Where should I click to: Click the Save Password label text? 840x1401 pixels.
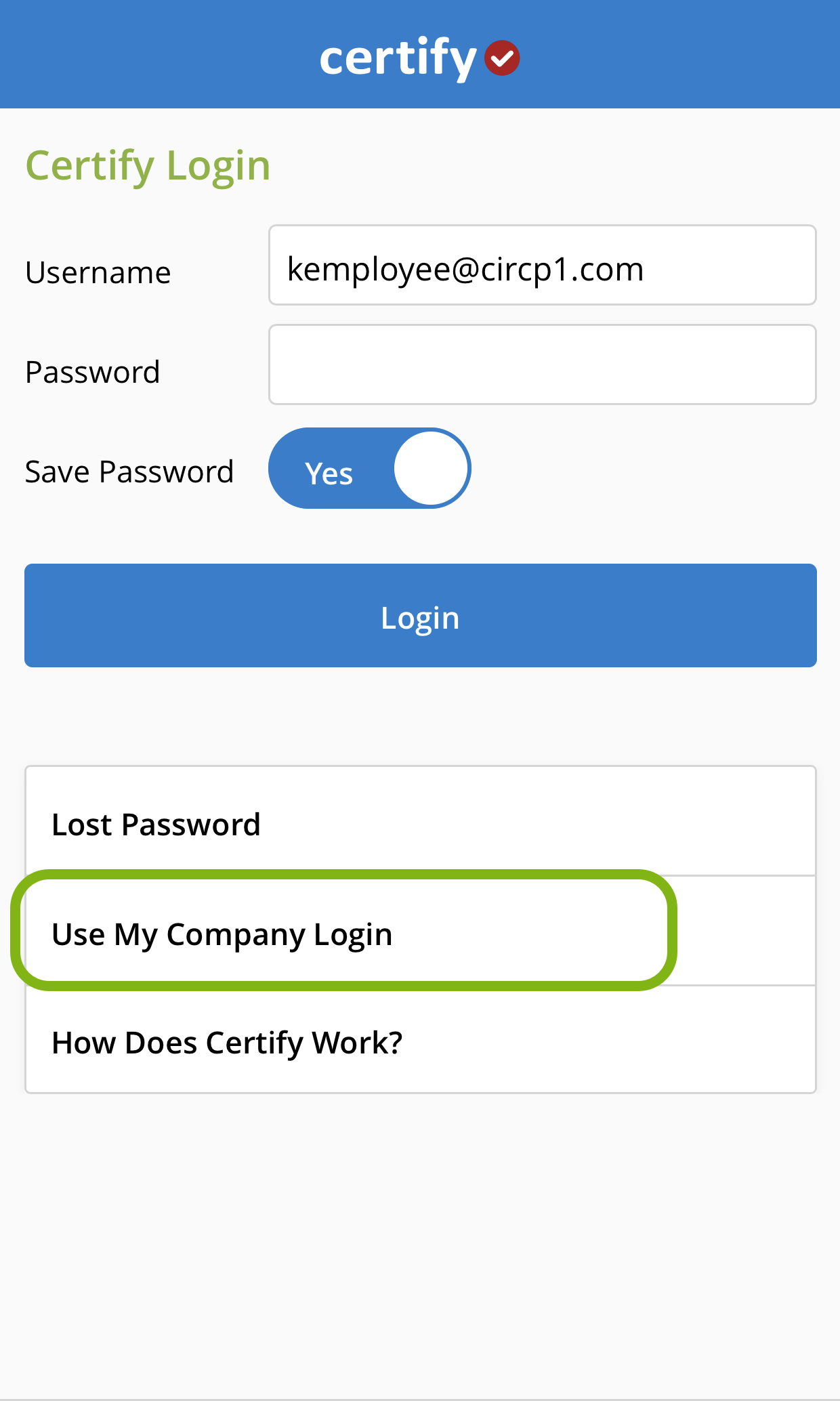coord(129,472)
